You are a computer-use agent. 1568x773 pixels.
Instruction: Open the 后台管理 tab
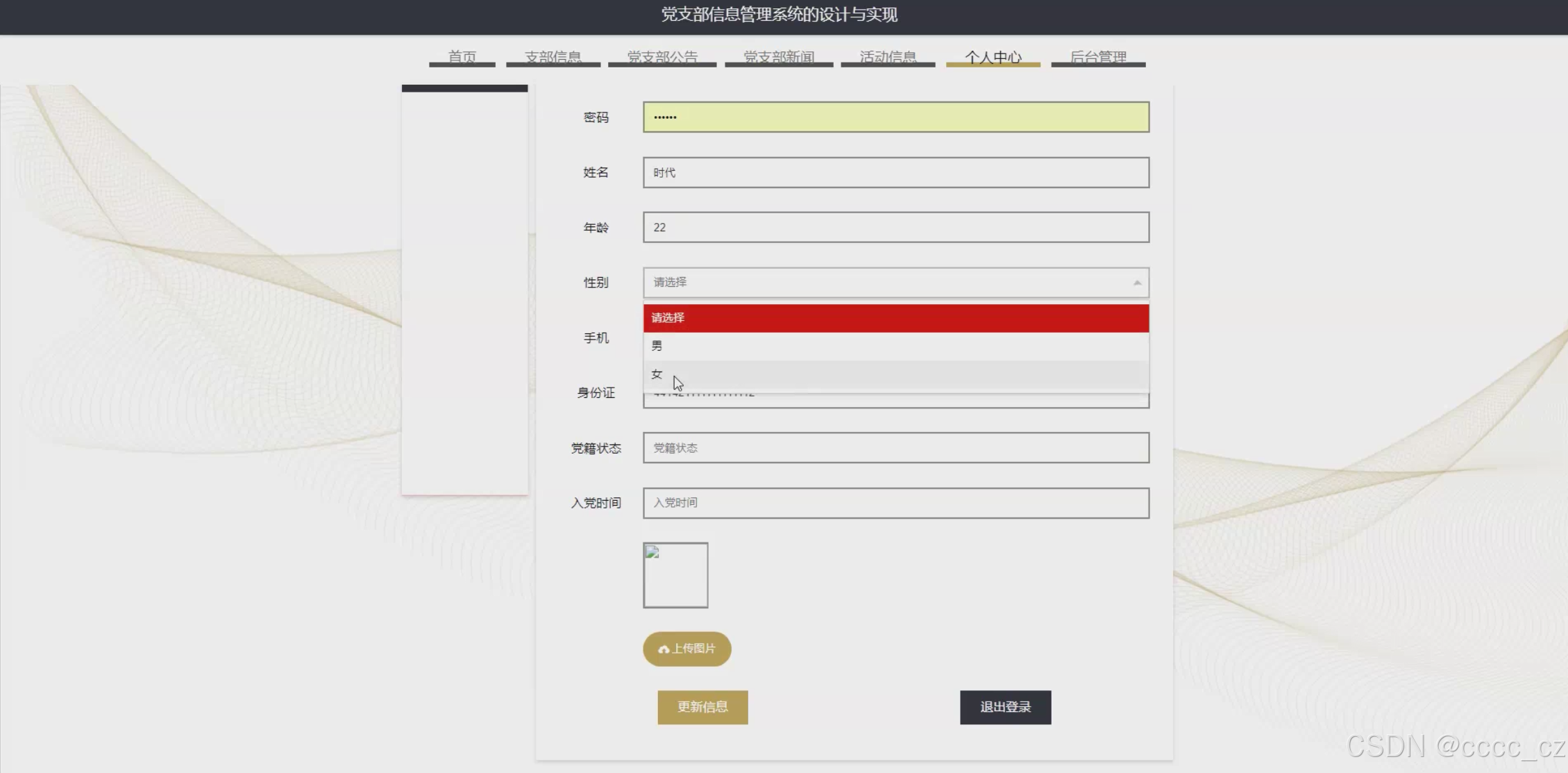[x=1097, y=56]
